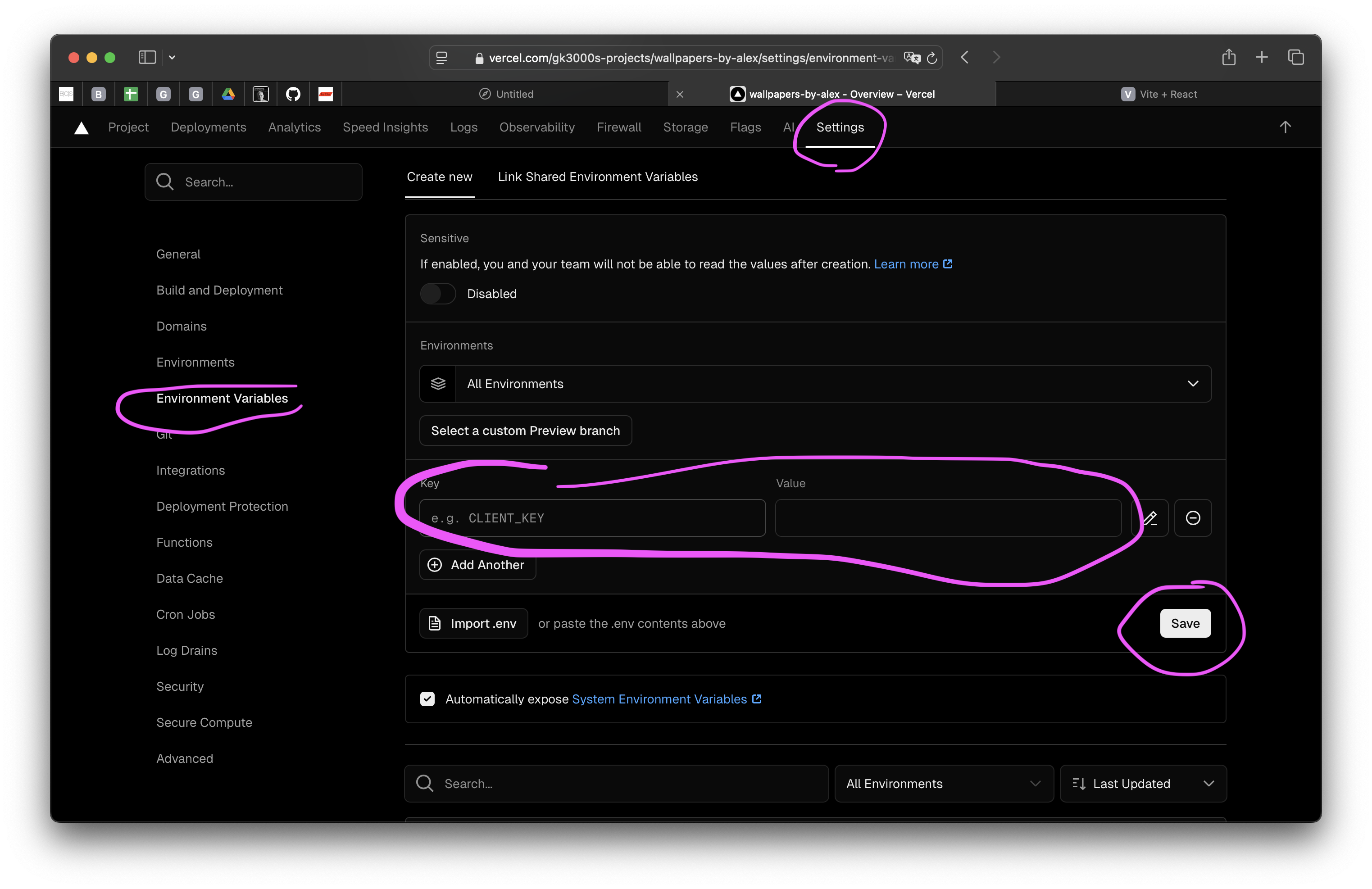Screen dimensions: 1372x889
Task: Switch to the Vite + React tab
Action: [1158, 94]
